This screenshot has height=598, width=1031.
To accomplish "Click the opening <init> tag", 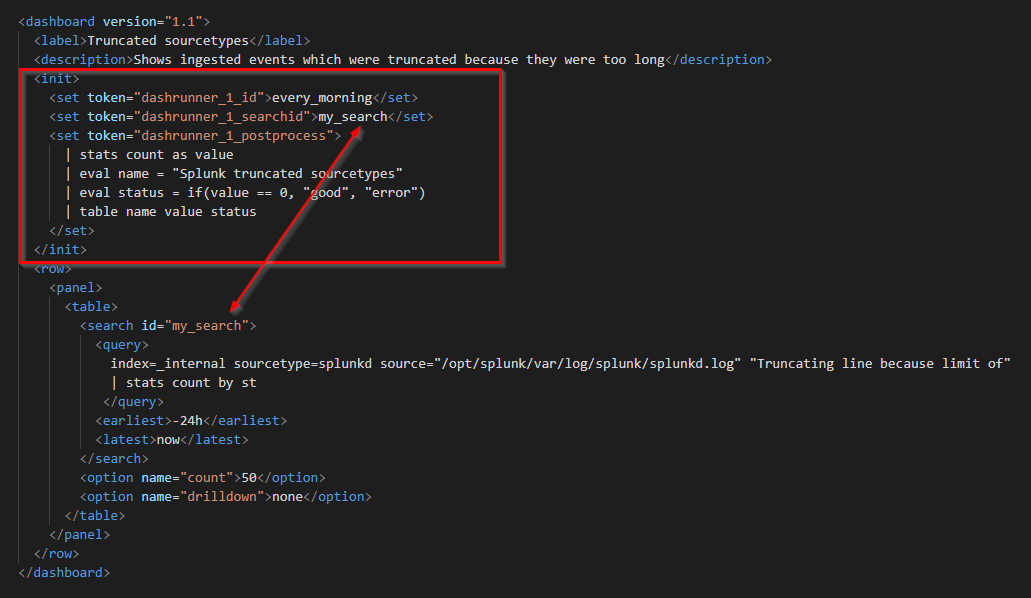I will point(57,79).
